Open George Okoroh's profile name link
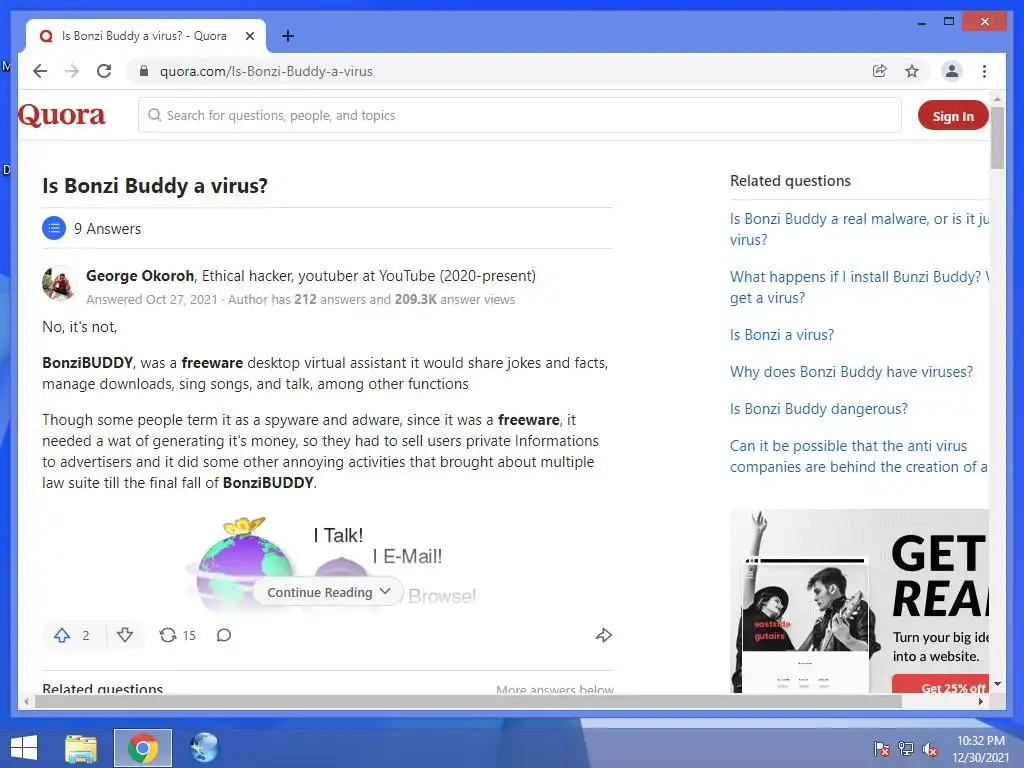 pyautogui.click(x=140, y=276)
